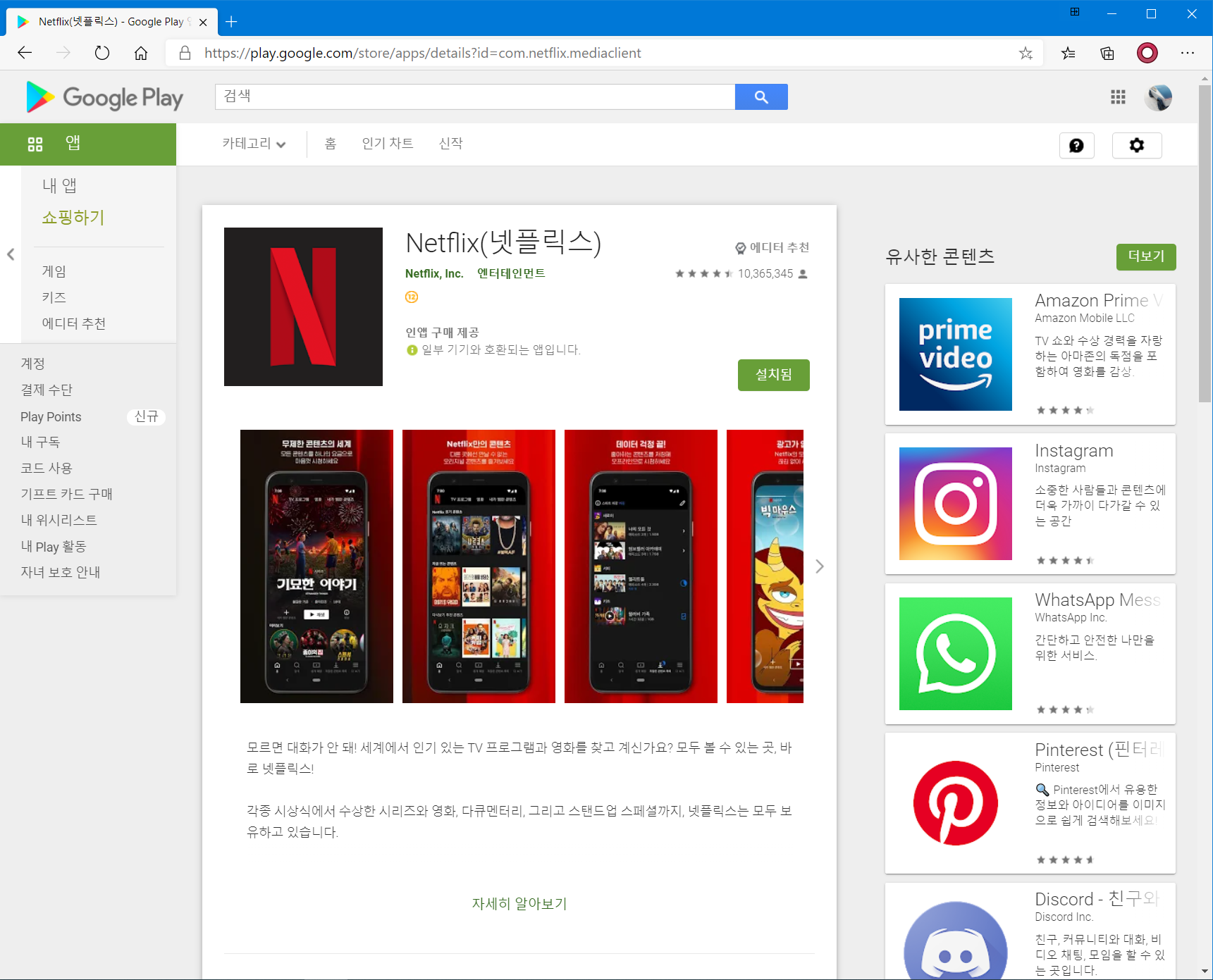1213x980 pixels.
Task: Click the Amazon Prime Video app icon
Action: (x=956, y=354)
